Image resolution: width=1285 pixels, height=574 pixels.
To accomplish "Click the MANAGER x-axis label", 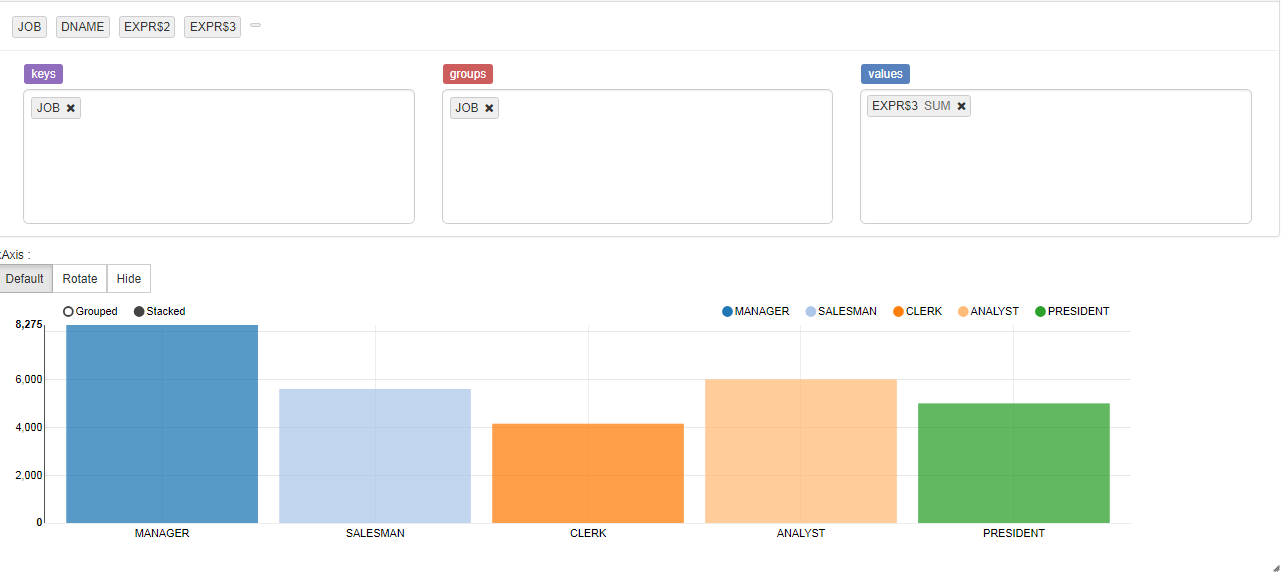I will tap(162, 534).
